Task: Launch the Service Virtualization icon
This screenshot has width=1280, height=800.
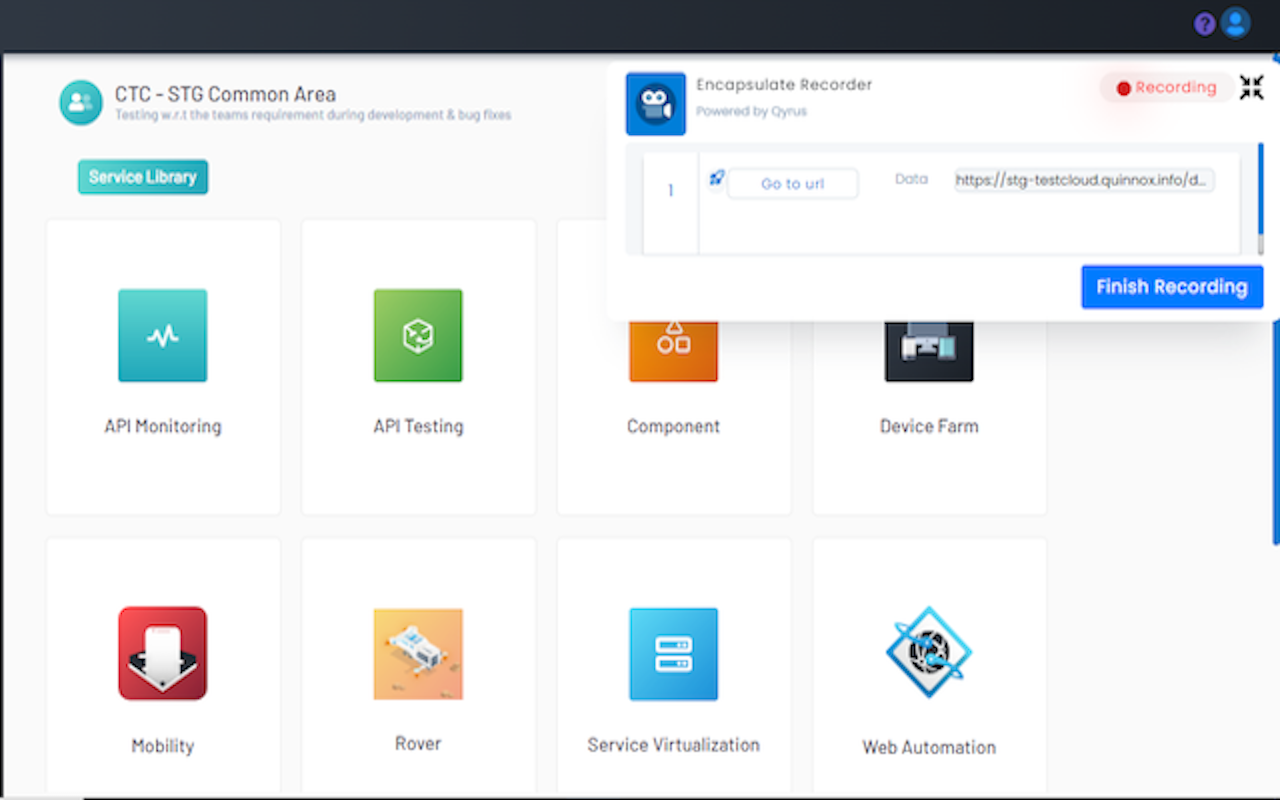Action: 673,653
